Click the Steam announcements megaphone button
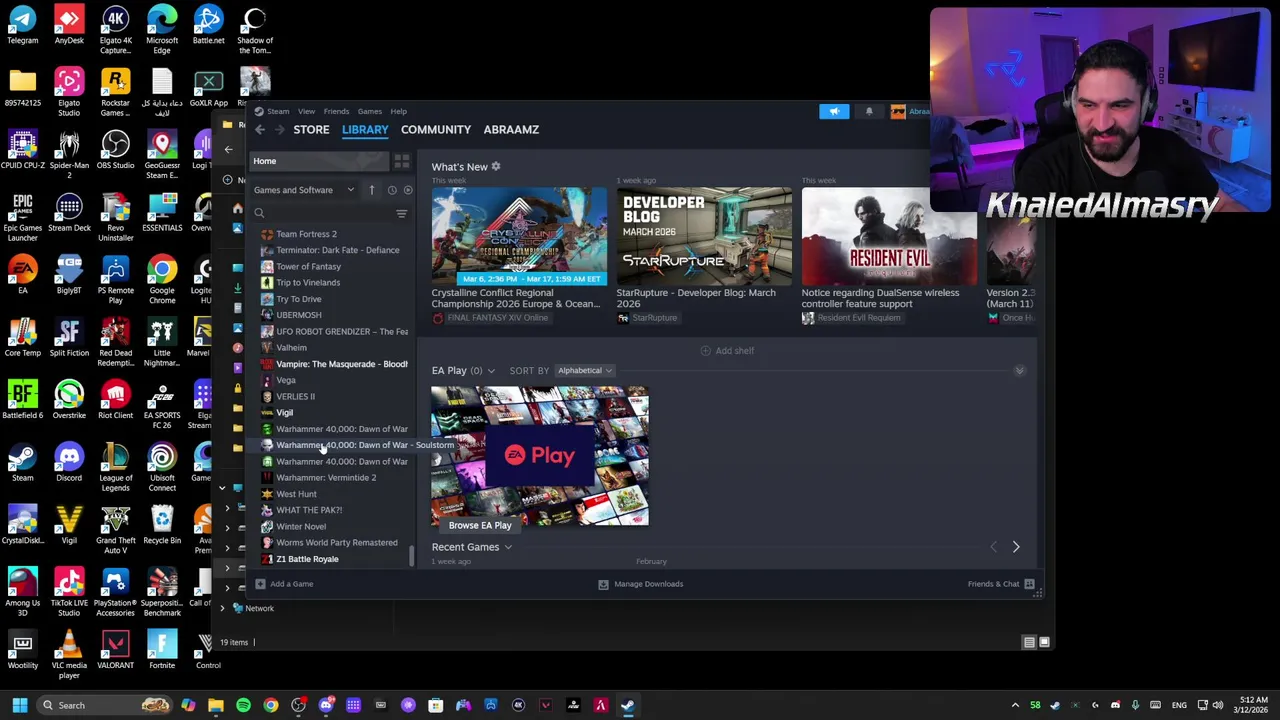This screenshot has height=720, width=1280. [x=834, y=111]
